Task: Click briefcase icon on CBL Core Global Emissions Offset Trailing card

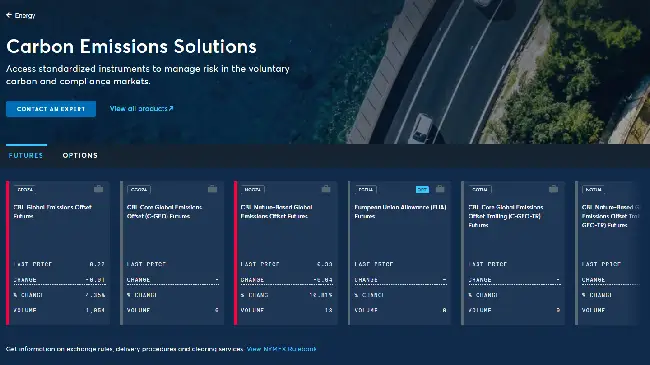Action: 553,189
